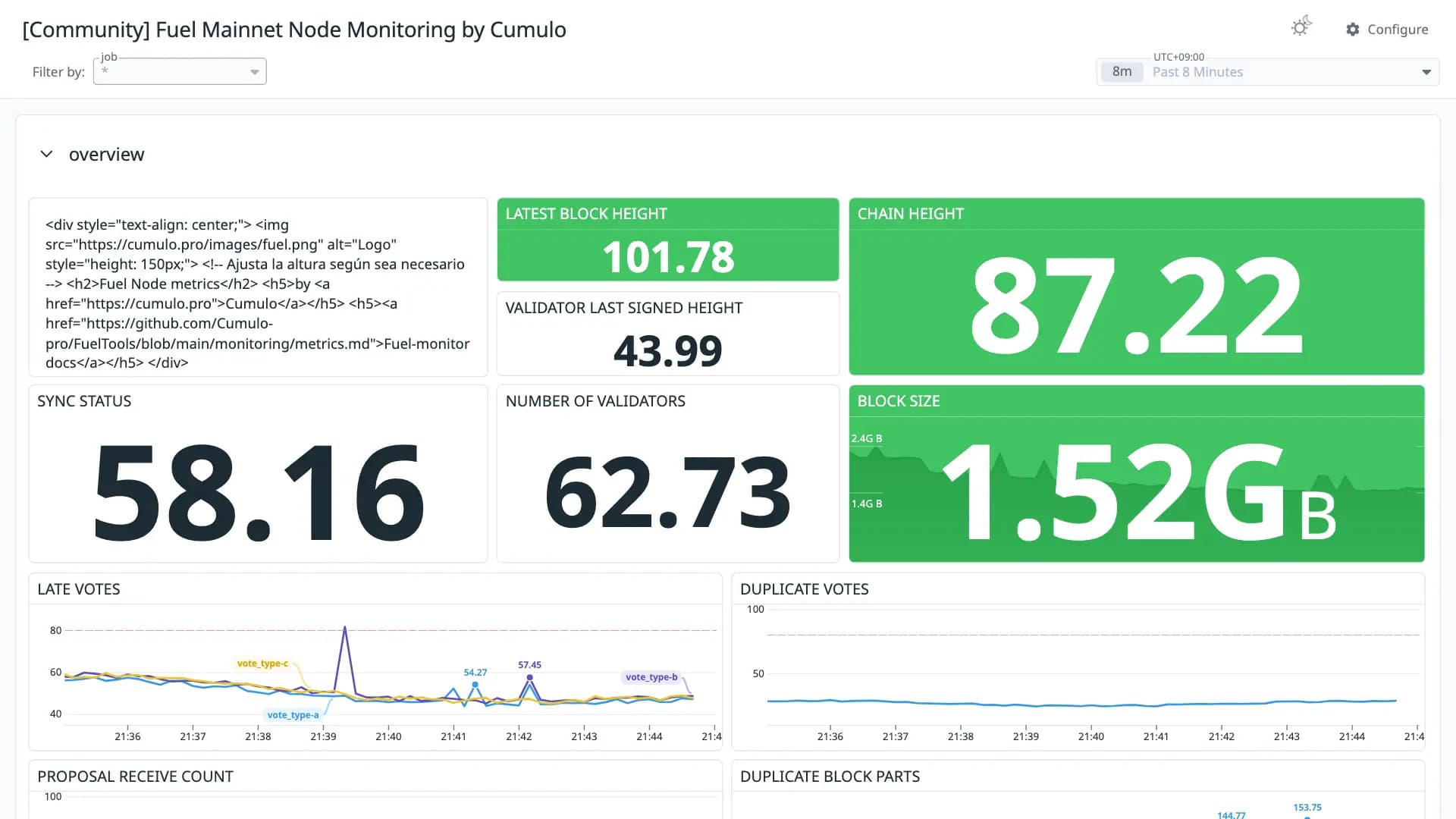
Task: Click the dashboard title text
Action: click(294, 30)
